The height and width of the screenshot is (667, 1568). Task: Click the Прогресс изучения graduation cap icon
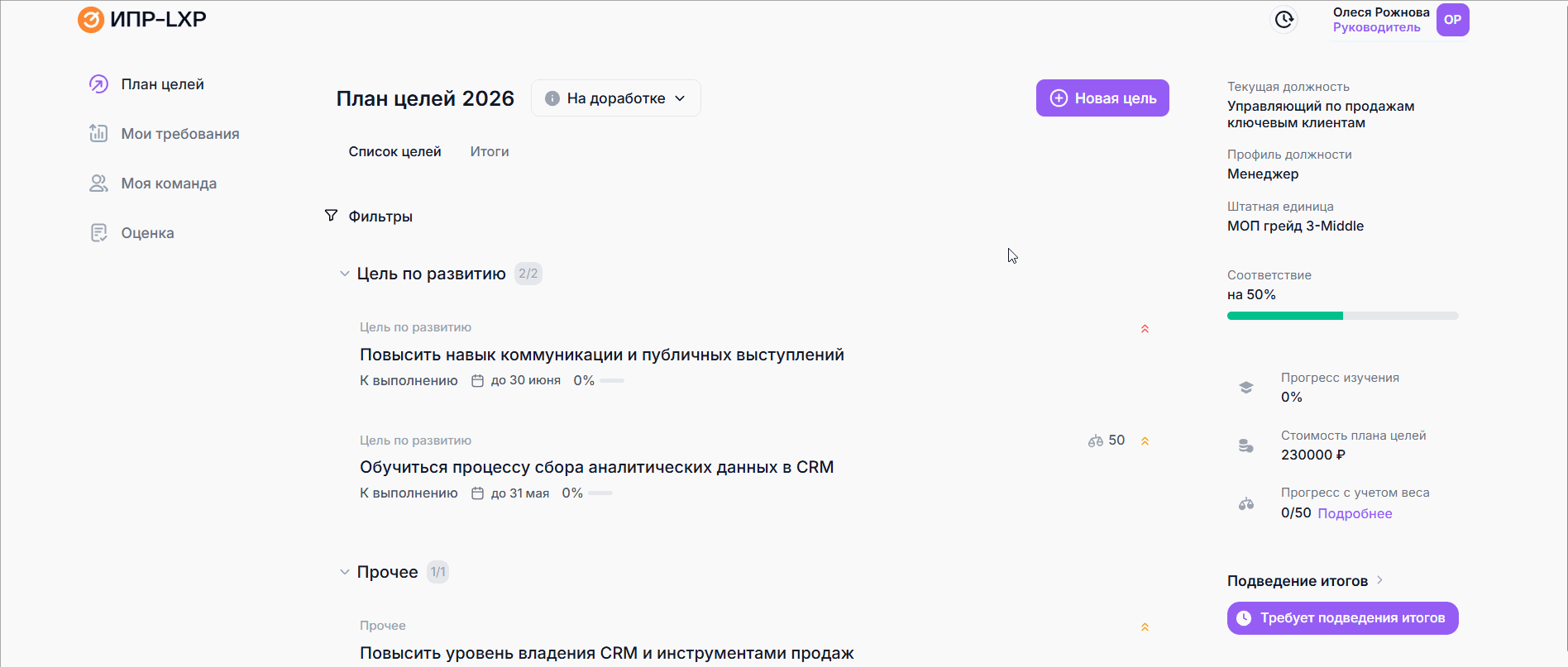[x=1246, y=388]
